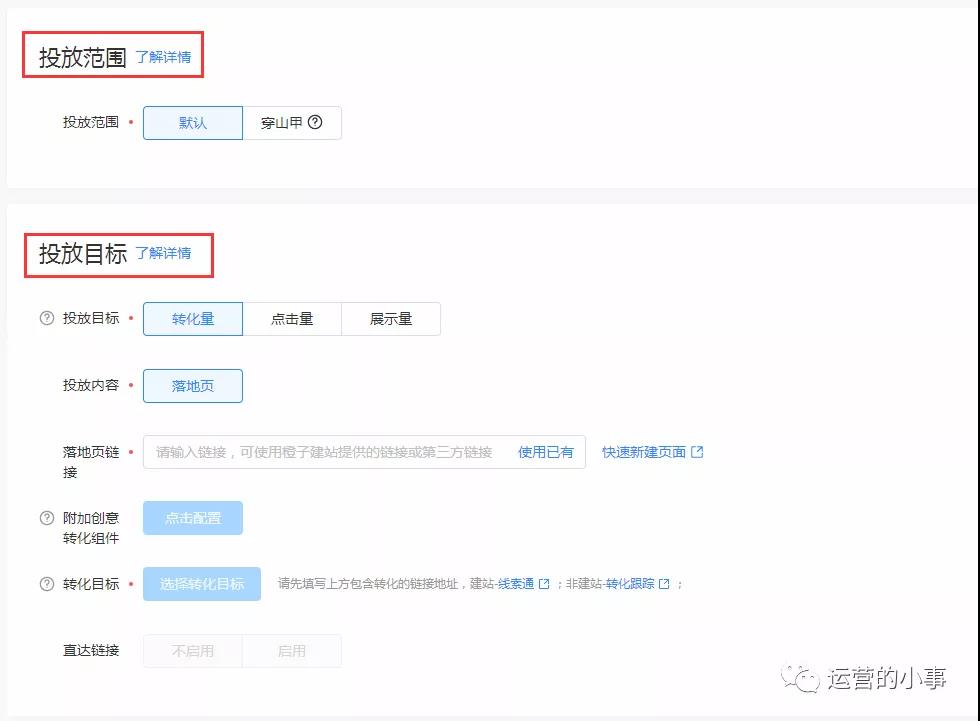The image size is (980, 721).
Task: Focus the 落地页链接 input field
Action: (x=325, y=452)
